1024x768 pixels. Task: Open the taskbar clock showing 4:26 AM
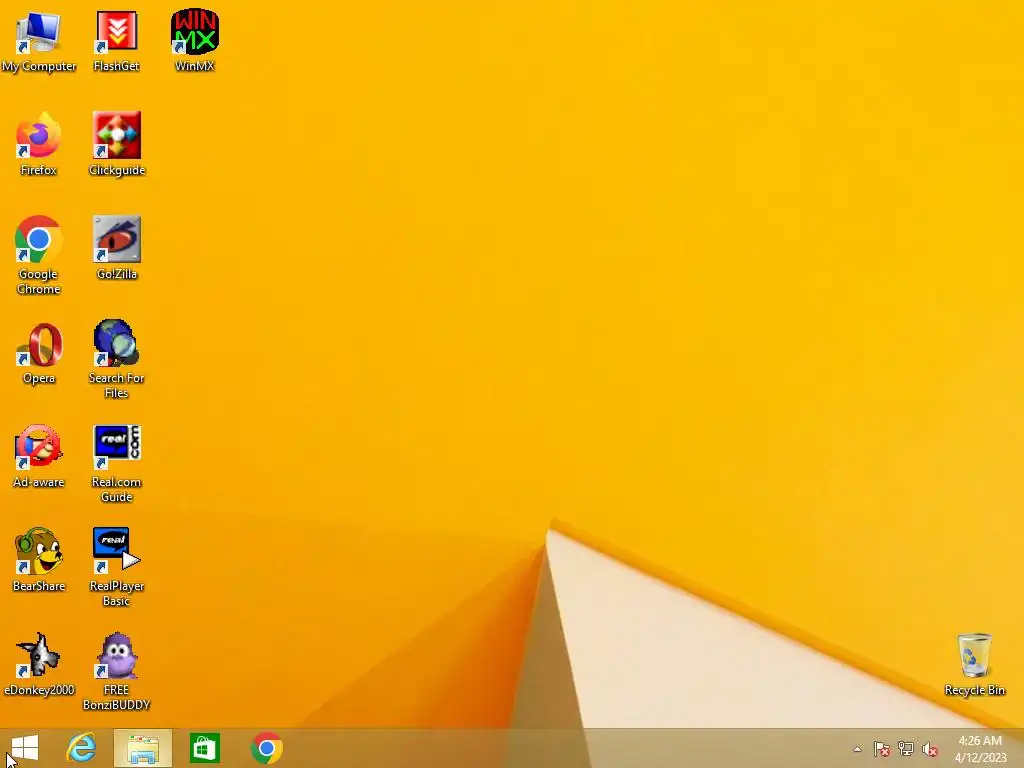click(x=980, y=749)
